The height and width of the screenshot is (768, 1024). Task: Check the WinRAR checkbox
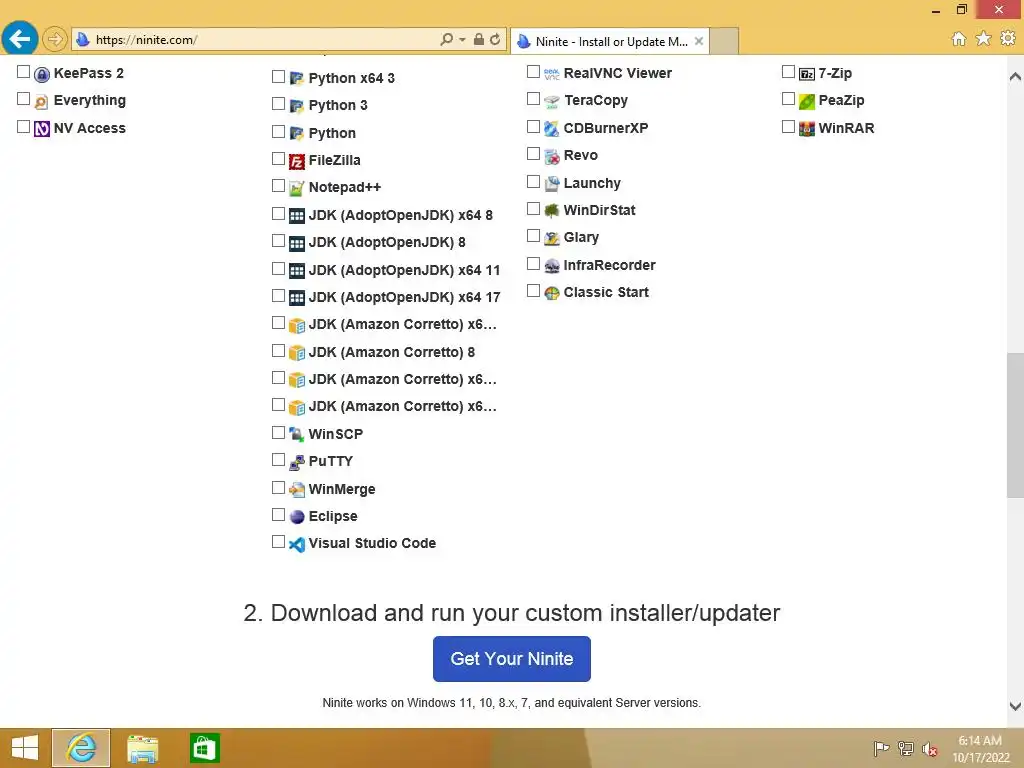(x=788, y=127)
